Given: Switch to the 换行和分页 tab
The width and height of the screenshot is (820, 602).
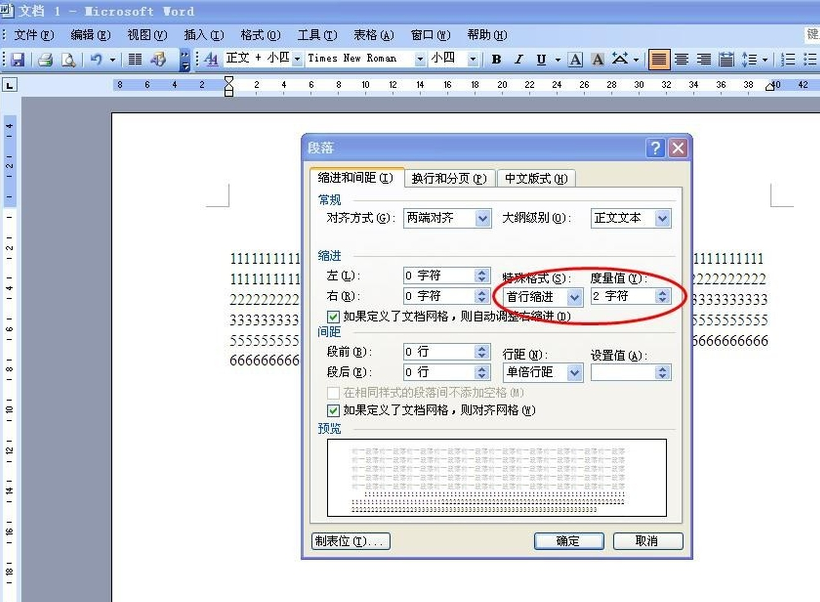Looking at the screenshot, I should click(450, 177).
